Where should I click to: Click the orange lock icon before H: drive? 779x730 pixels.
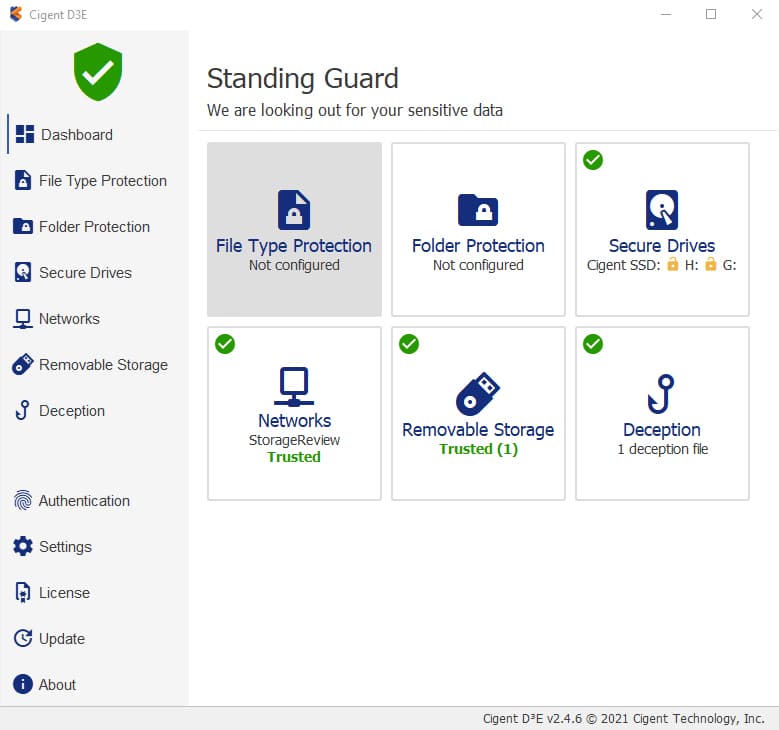(x=672, y=264)
